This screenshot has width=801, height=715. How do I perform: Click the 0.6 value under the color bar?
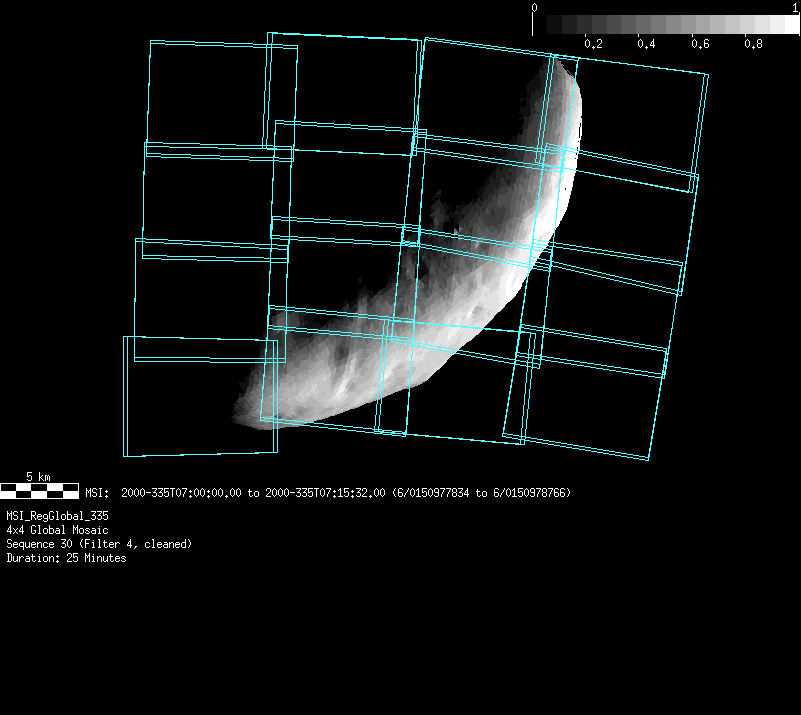tap(699, 44)
